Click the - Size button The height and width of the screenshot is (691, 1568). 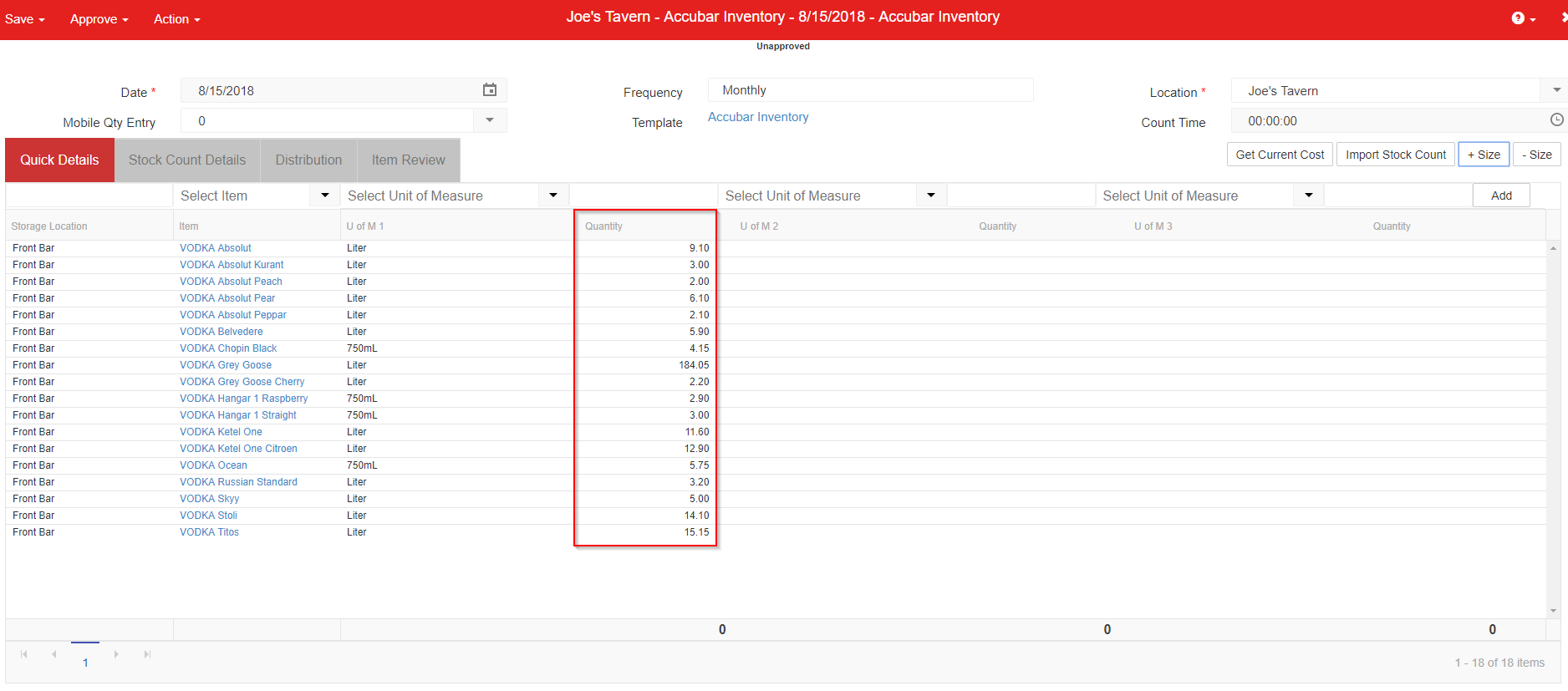1537,155
